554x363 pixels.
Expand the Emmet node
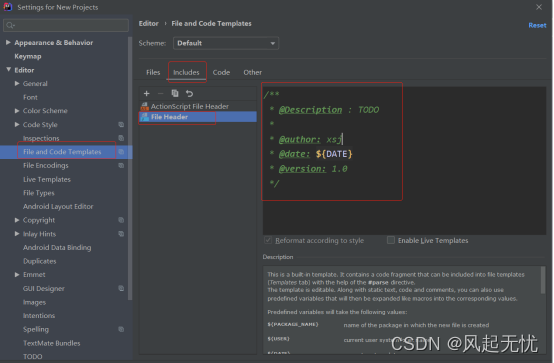click(17, 275)
